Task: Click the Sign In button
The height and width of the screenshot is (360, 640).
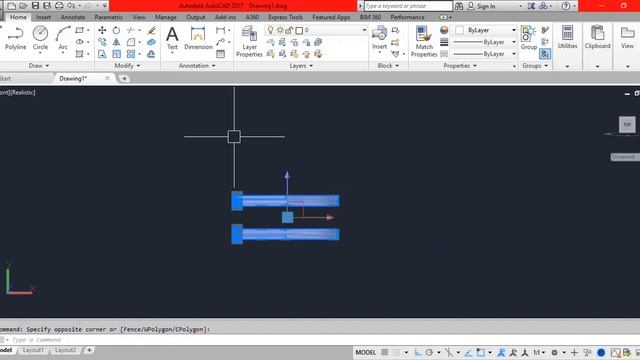Action: click(x=482, y=6)
